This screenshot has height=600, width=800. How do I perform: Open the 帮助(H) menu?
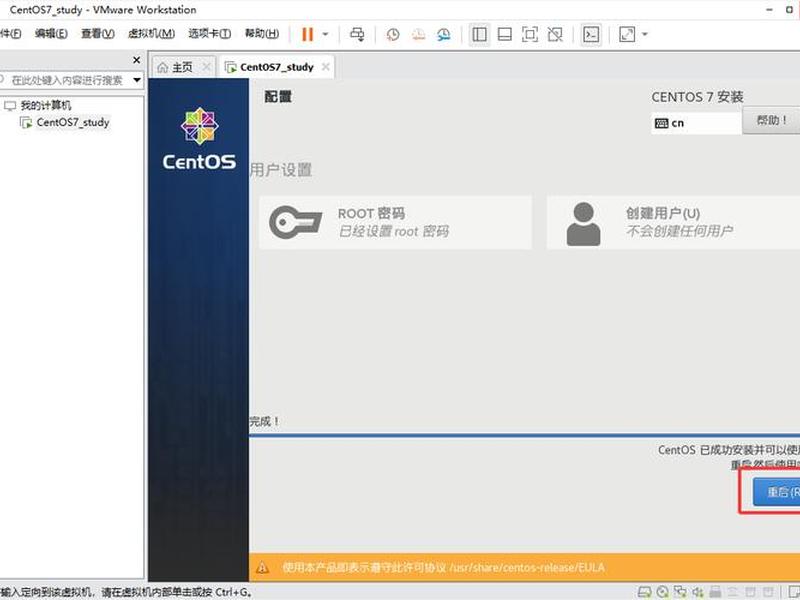click(x=262, y=34)
